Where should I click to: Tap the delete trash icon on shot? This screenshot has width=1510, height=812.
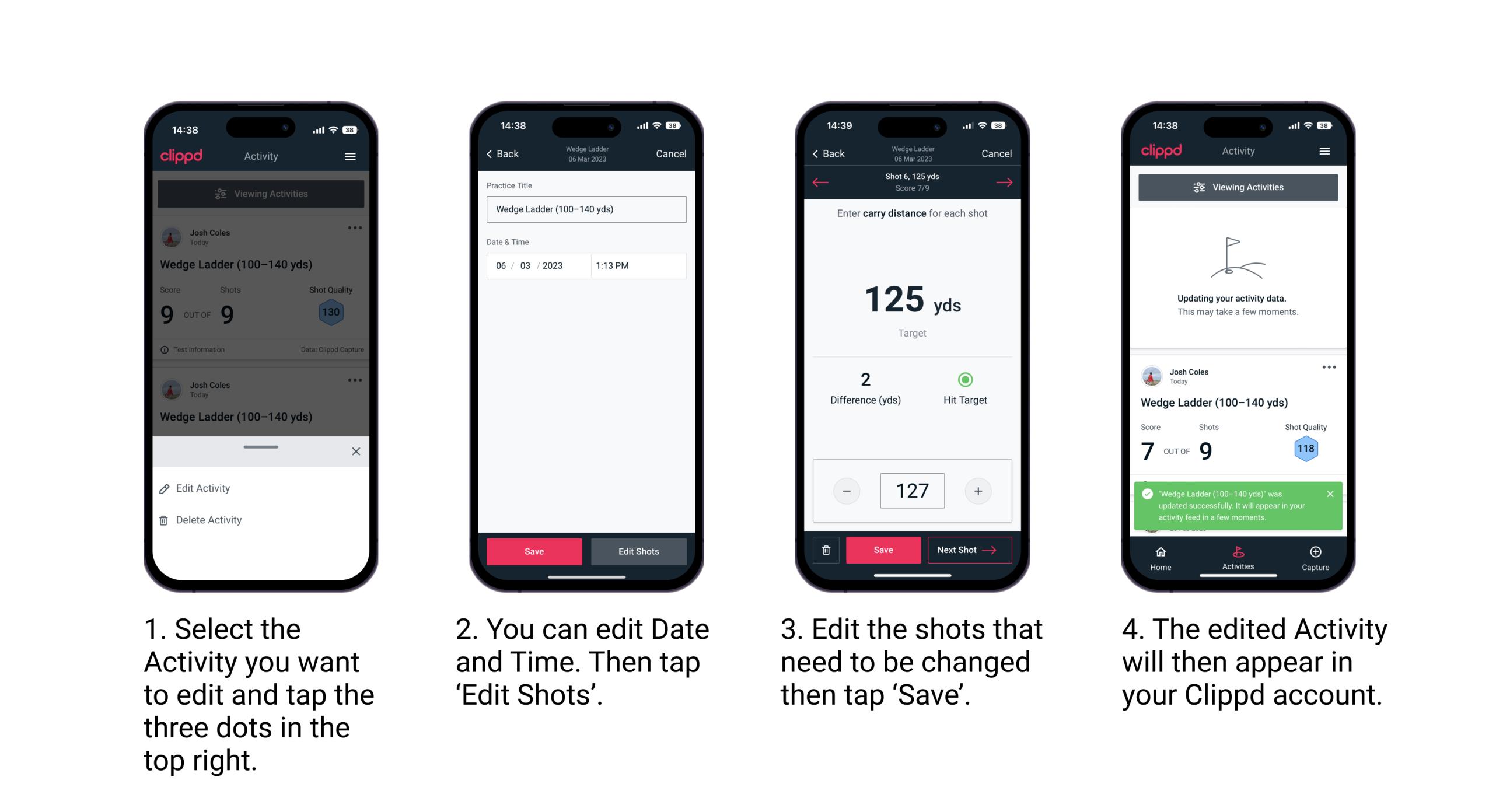pyautogui.click(x=824, y=552)
